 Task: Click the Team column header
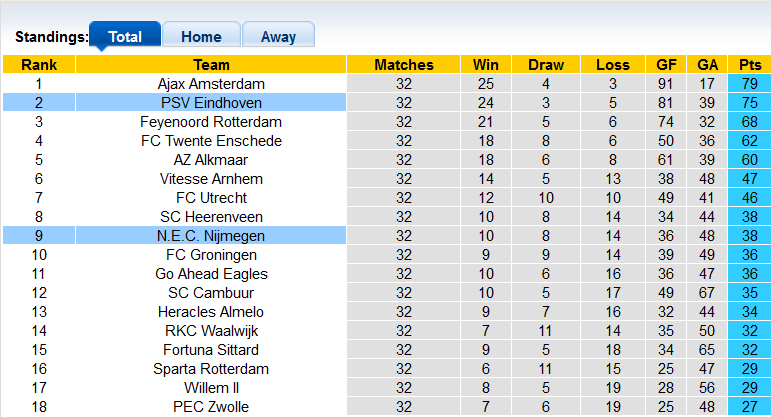pyautogui.click(x=211, y=65)
